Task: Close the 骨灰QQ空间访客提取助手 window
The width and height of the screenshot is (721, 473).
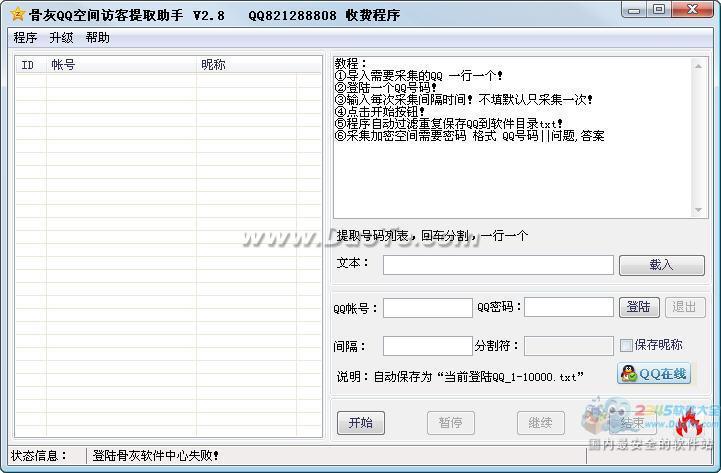Action: pos(692,10)
